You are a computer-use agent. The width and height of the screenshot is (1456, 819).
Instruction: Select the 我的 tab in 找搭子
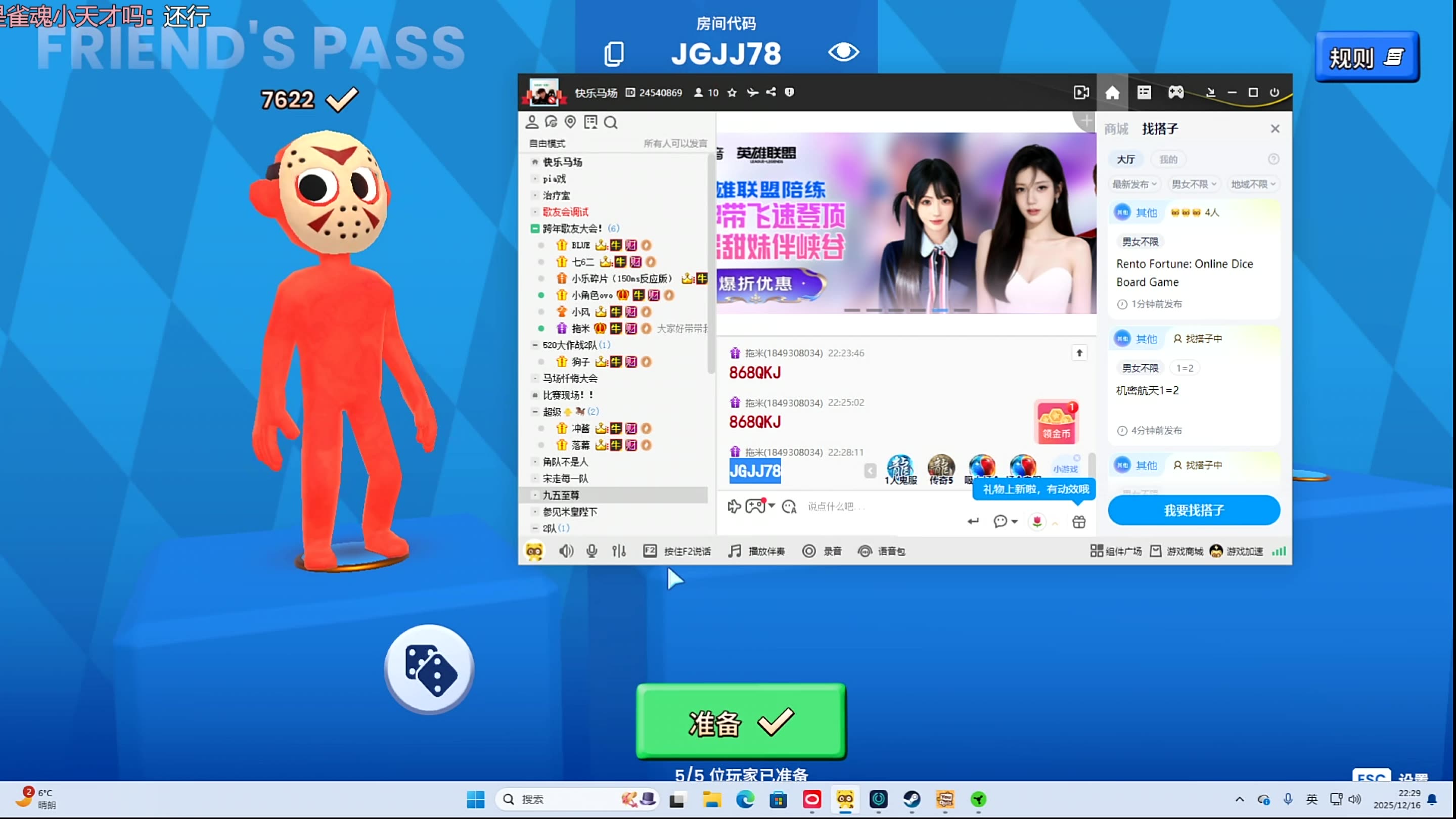[x=1168, y=159]
